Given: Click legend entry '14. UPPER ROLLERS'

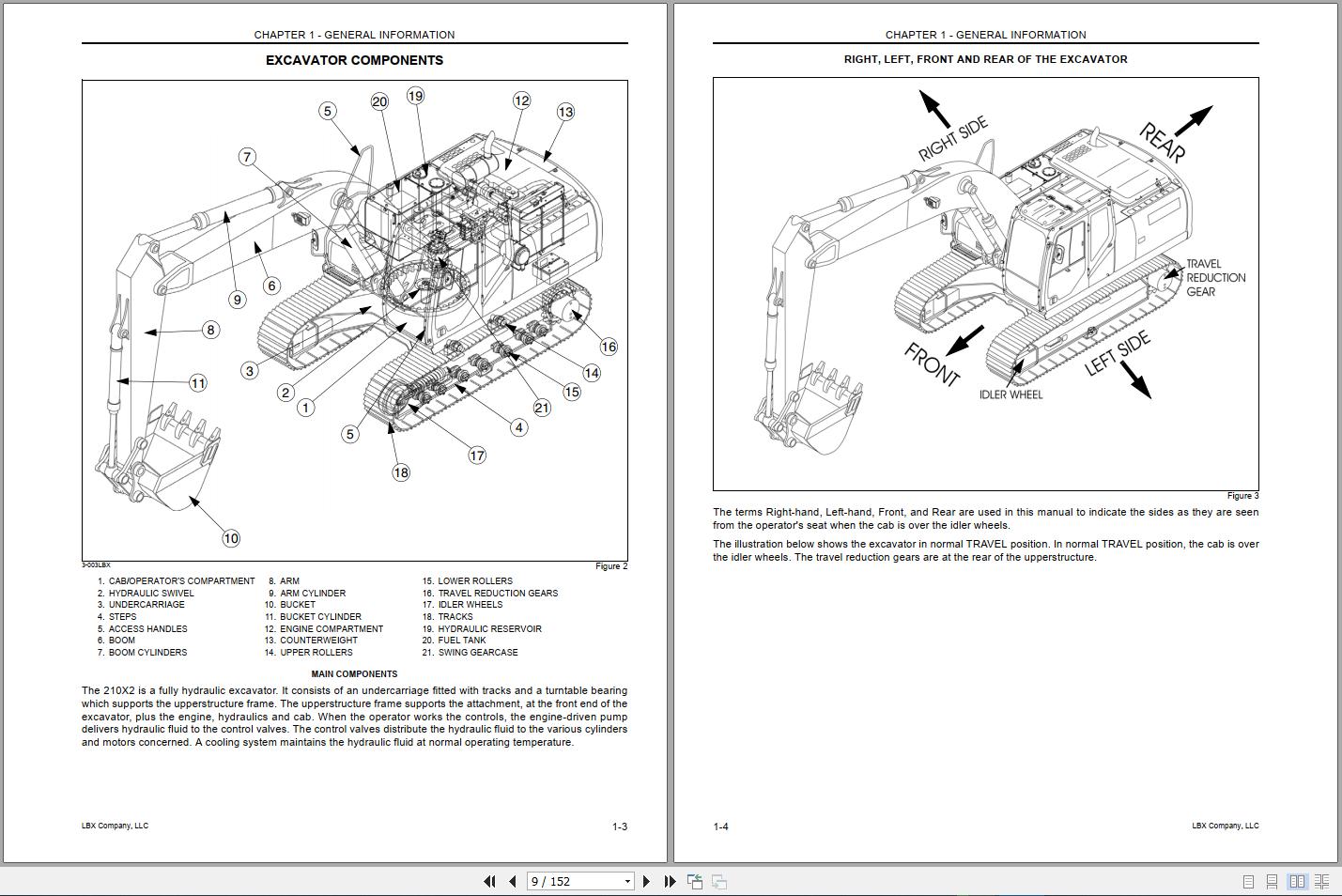Looking at the screenshot, I should (x=308, y=653).
